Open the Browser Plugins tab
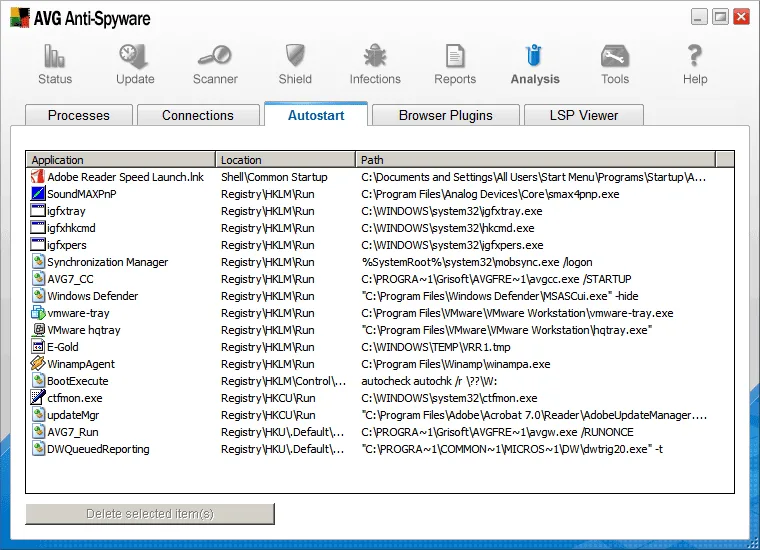Image resolution: width=760 pixels, height=550 pixels. pyautogui.click(x=445, y=115)
